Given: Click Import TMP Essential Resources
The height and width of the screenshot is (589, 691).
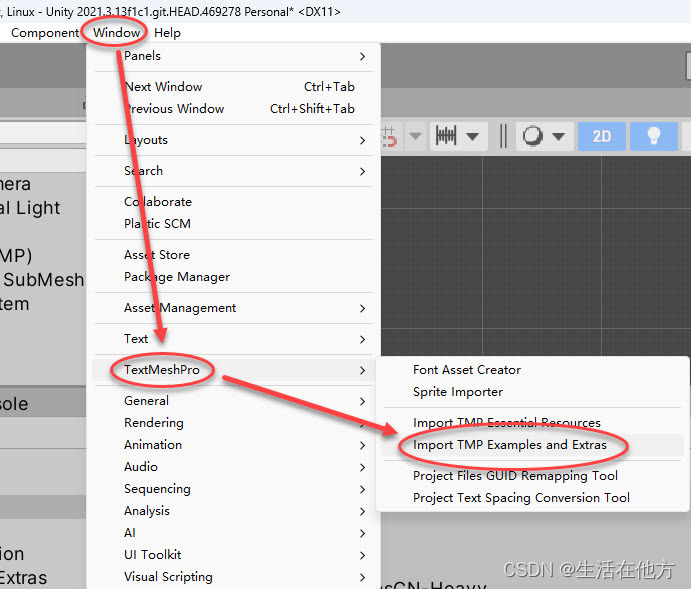Looking at the screenshot, I should coord(532,423).
